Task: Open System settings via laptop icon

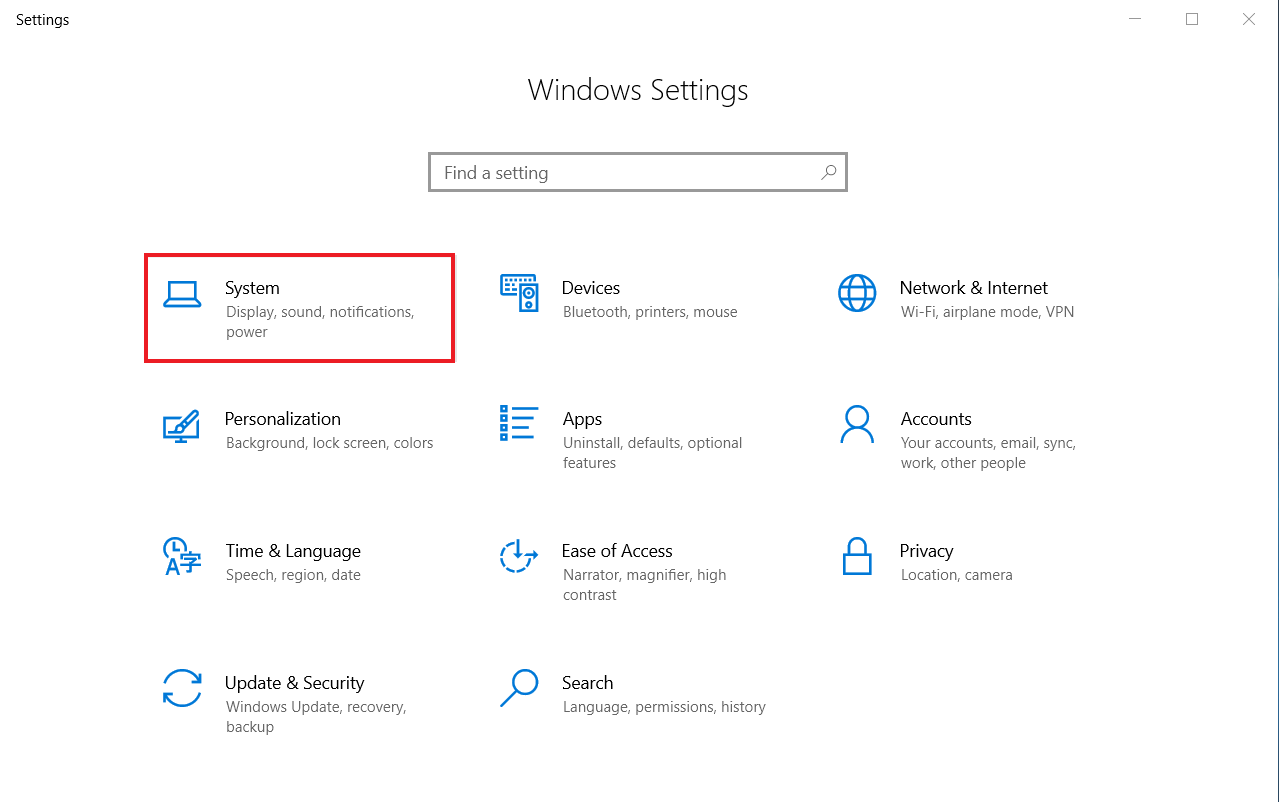Action: (182, 295)
